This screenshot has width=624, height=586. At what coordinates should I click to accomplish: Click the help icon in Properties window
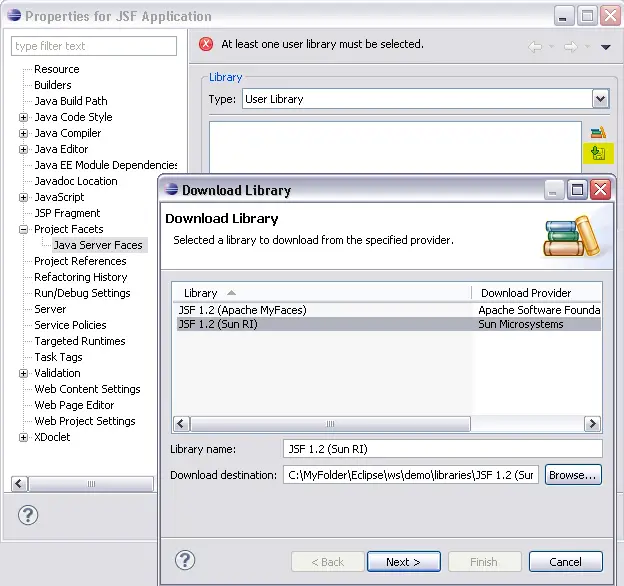29,516
